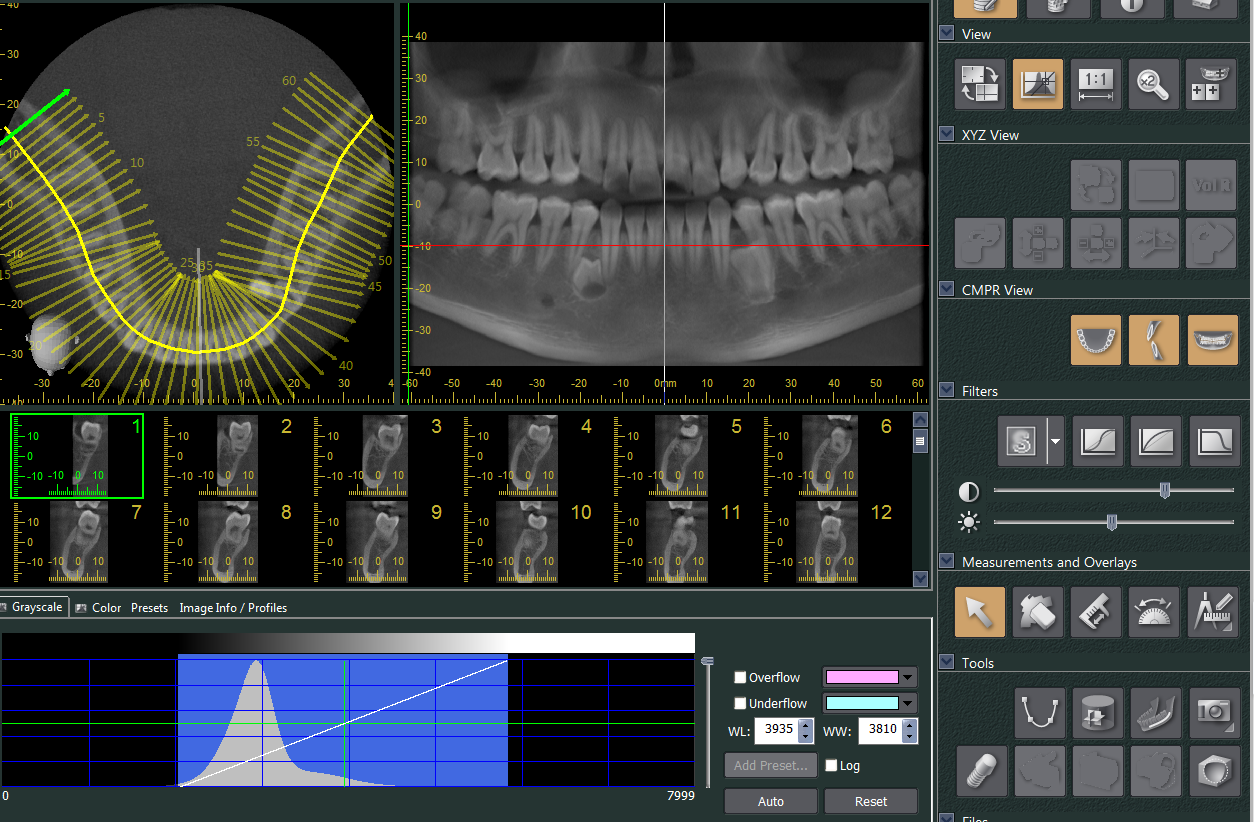Select the x2 magnifier zoom icon

point(1154,85)
